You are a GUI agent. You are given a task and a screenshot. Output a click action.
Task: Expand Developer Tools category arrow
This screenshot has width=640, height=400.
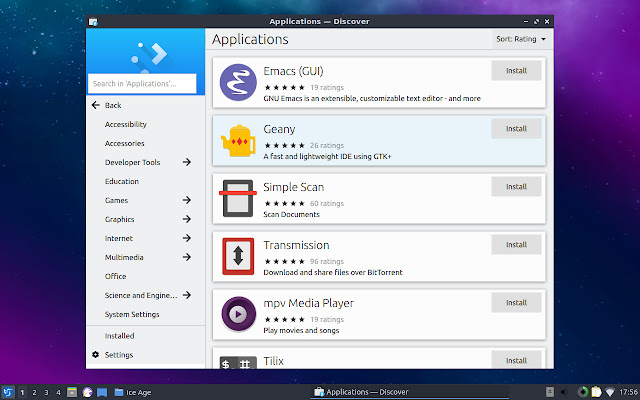(187, 162)
